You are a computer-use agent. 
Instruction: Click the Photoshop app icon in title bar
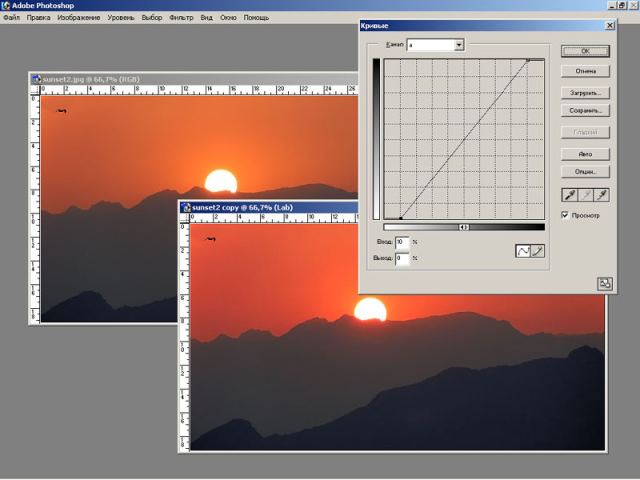[x=6, y=6]
